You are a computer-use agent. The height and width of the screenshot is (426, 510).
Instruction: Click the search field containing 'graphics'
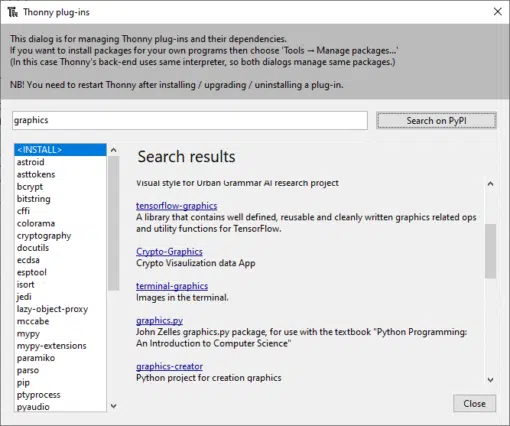[190, 120]
